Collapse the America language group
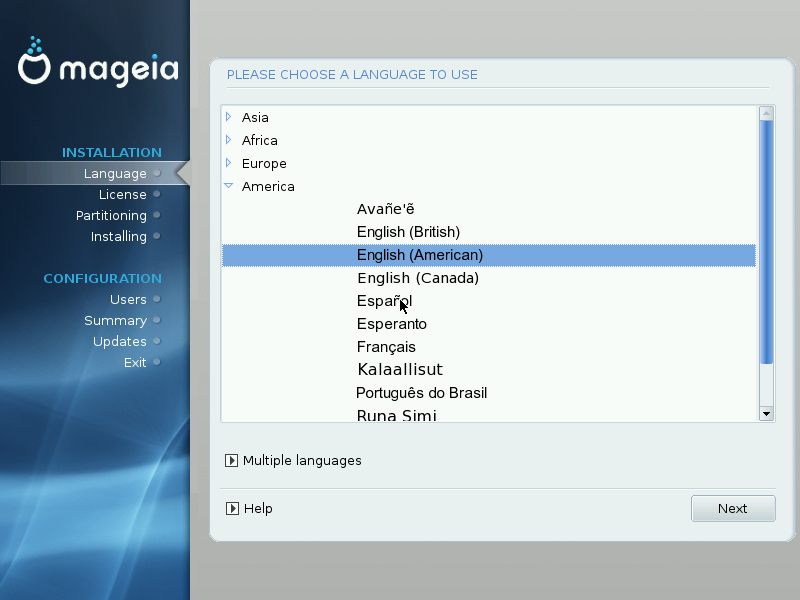The image size is (800, 600). tap(229, 186)
